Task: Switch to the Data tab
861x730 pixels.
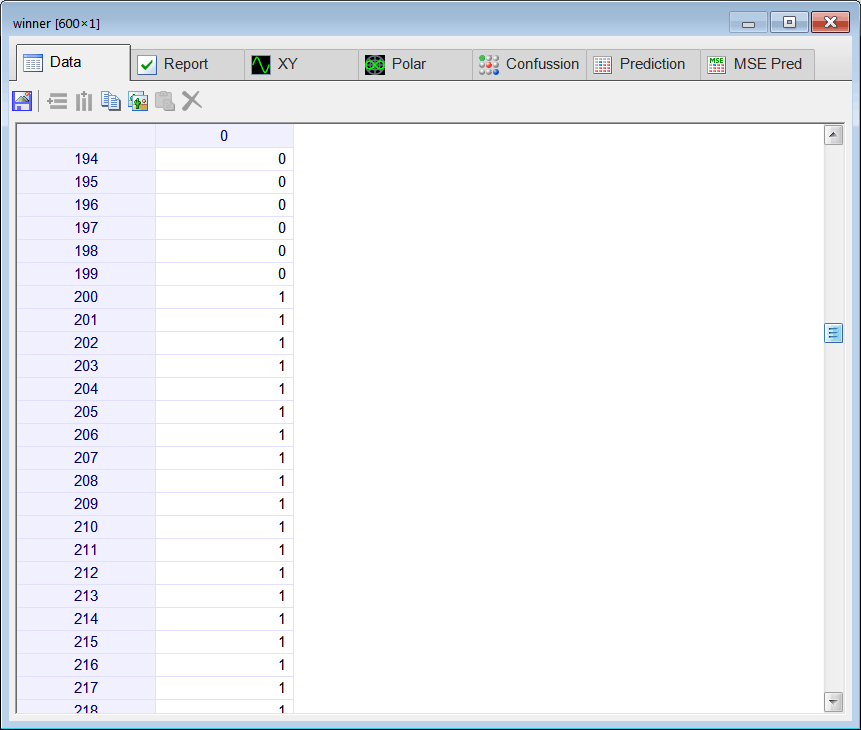Action: [x=73, y=63]
